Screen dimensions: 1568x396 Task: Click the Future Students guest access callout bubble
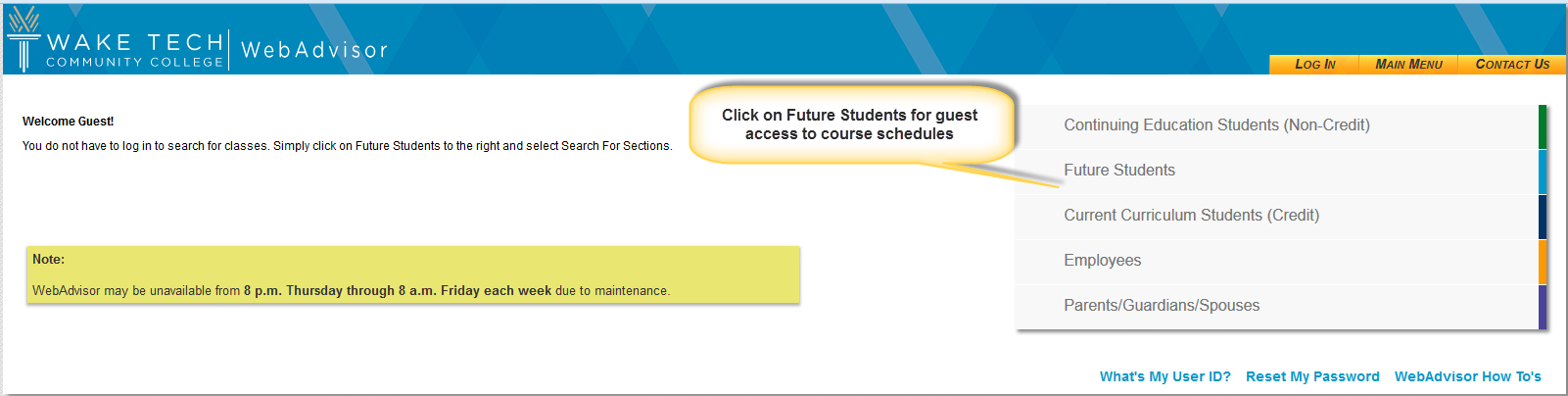pos(850,124)
